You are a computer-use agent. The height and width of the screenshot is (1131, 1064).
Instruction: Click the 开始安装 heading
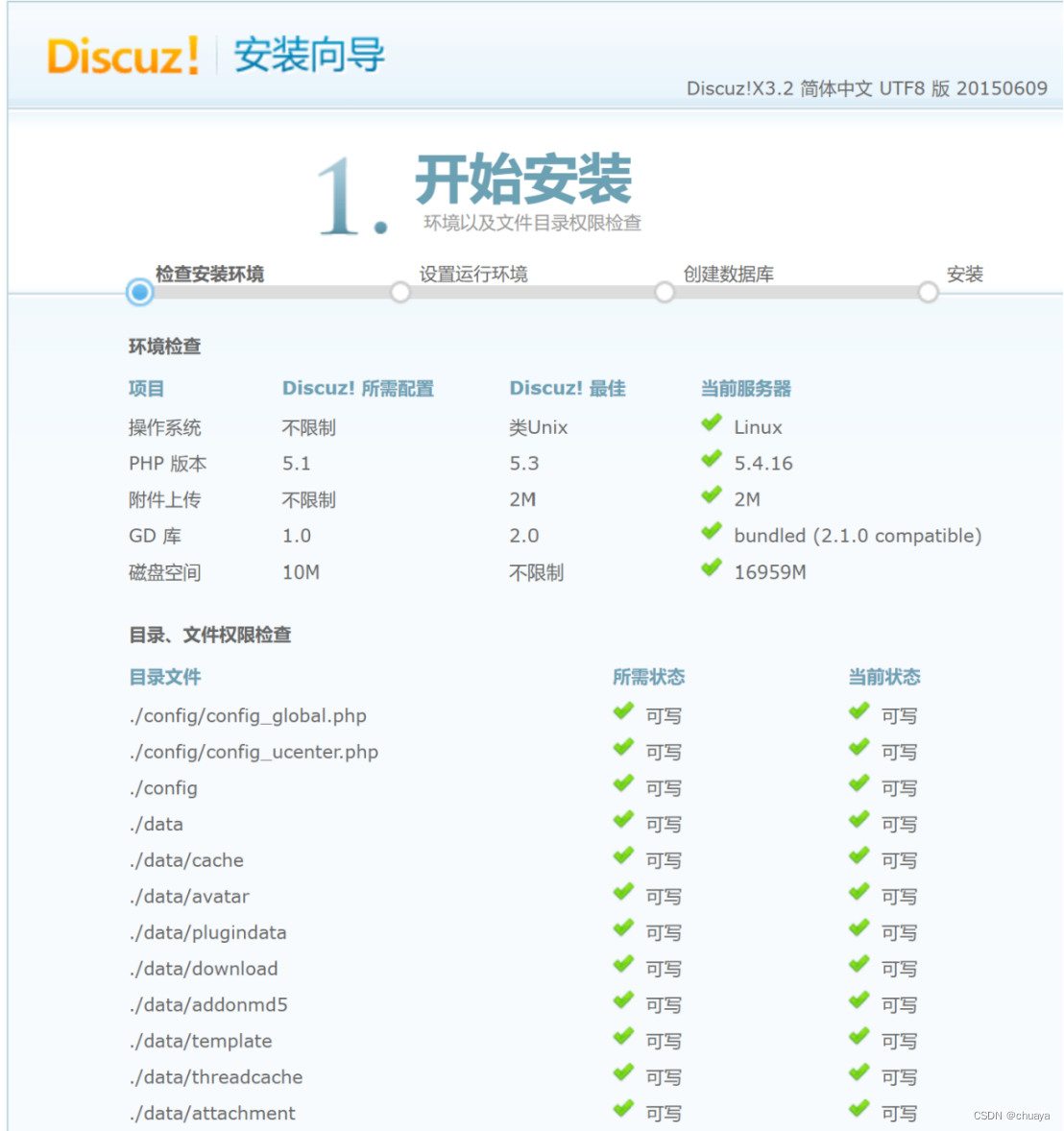click(523, 180)
